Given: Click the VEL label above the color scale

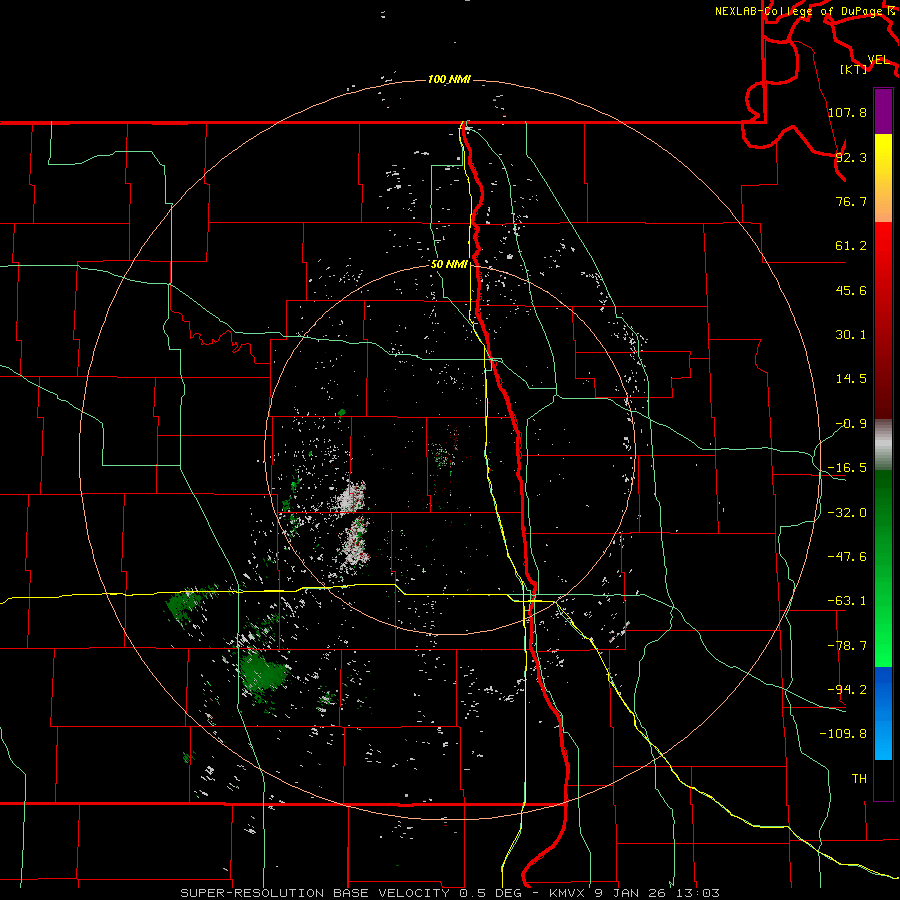Looking at the screenshot, I should 878,60.
